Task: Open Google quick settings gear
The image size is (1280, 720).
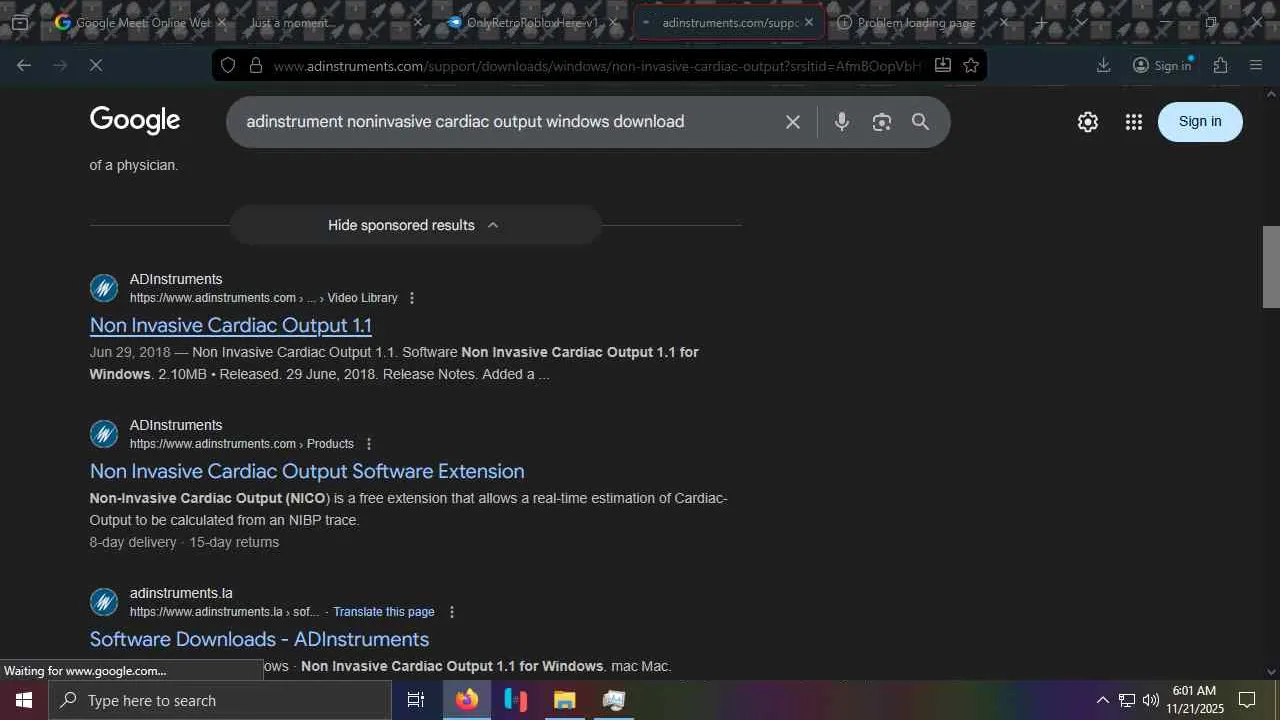Action: tap(1088, 122)
